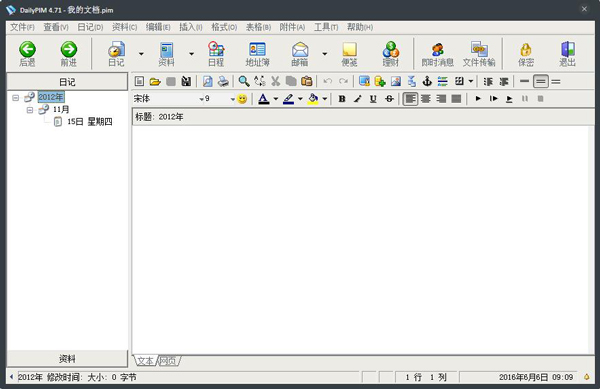The width and height of the screenshot is (600, 389).
Task: Toggle strikethrough formatting
Action: click(x=389, y=99)
